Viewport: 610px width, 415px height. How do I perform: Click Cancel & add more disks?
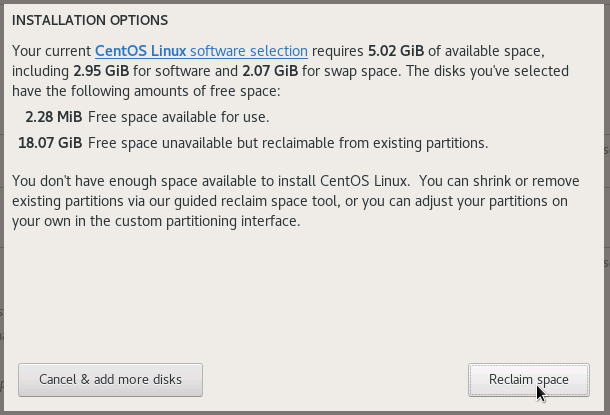110,380
